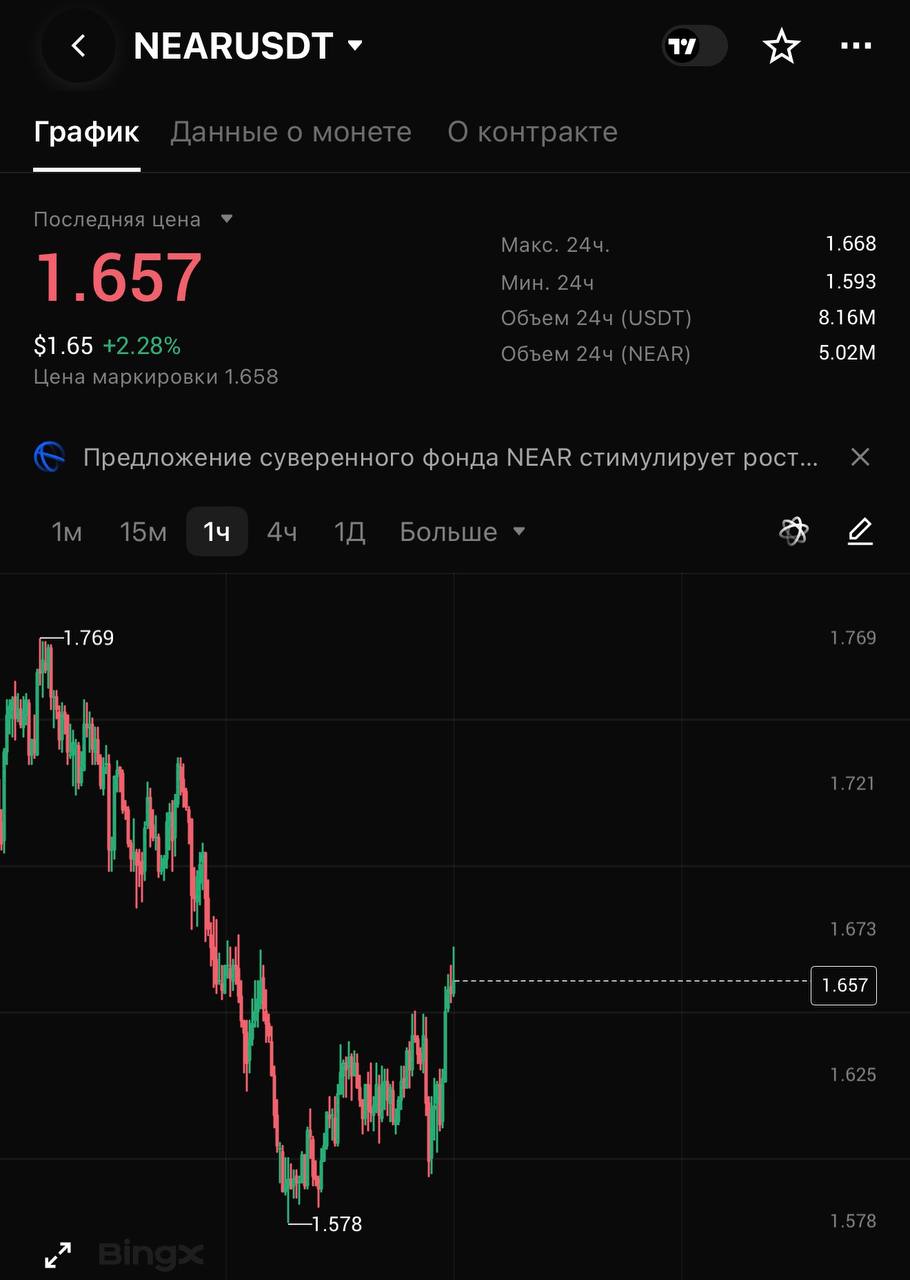Open the drawing tools pencil icon
The width and height of the screenshot is (910, 1280).
pos(860,531)
